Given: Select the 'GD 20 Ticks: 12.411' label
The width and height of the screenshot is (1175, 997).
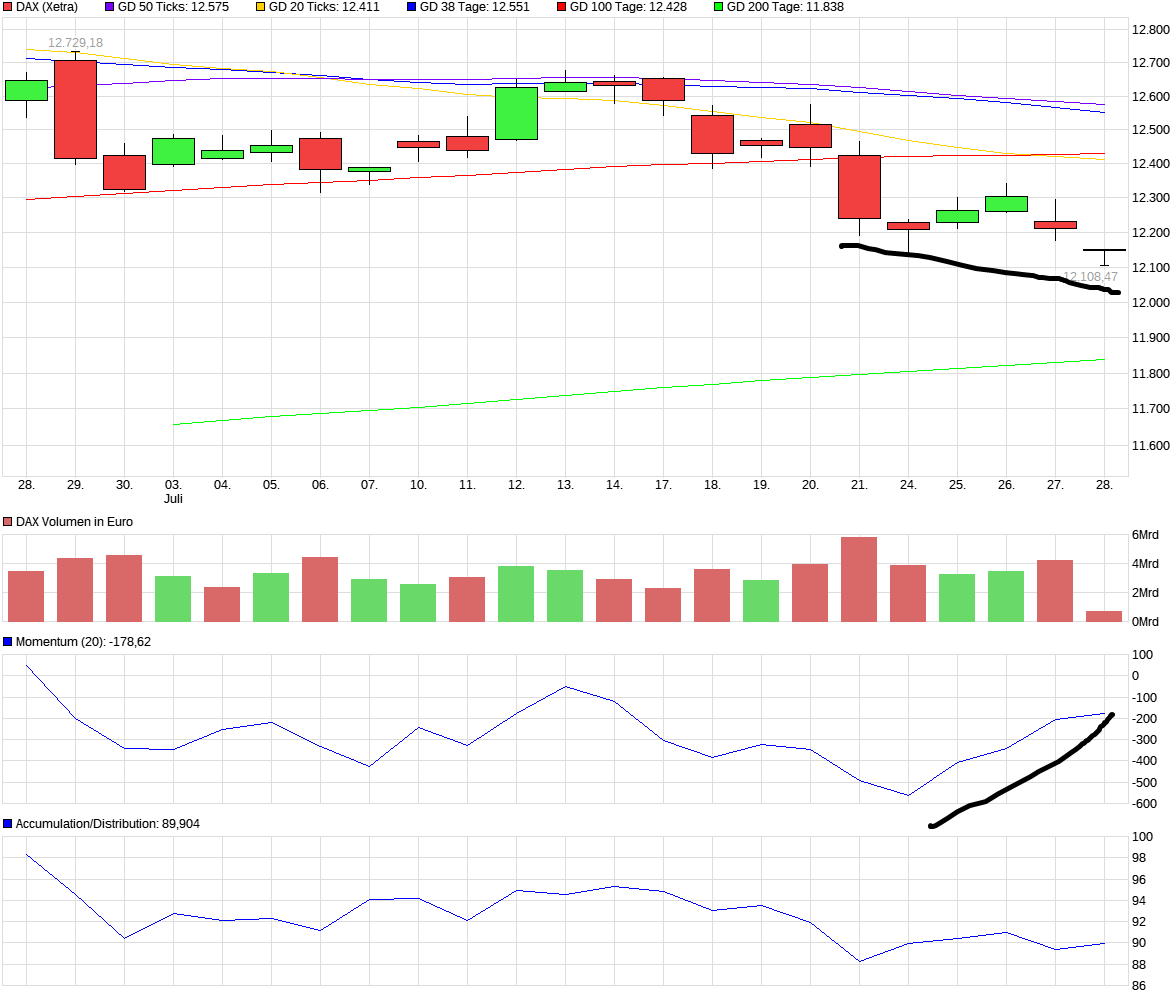Looking at the screenshot, I should pos(324,7).
